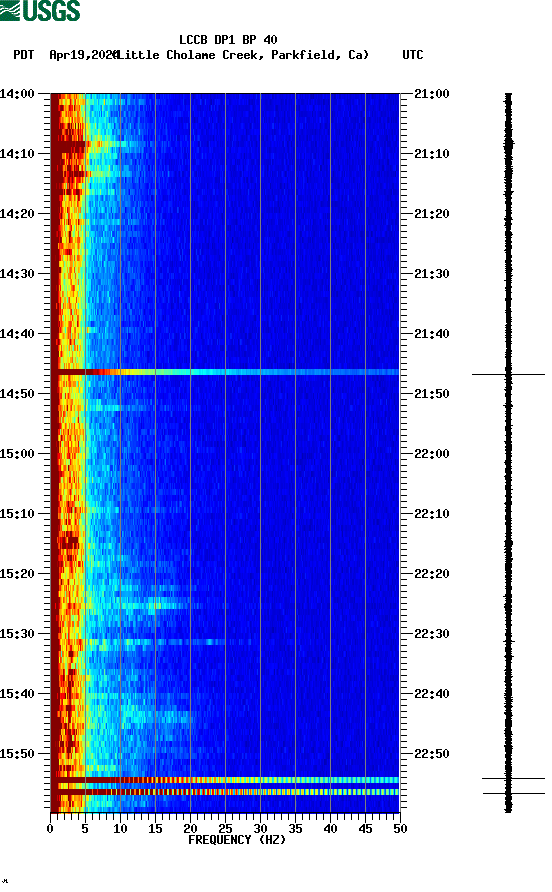Click the 22:10 UTC time label
The height and width of the screenshot is (892, 552).
(x=432, y=514)
